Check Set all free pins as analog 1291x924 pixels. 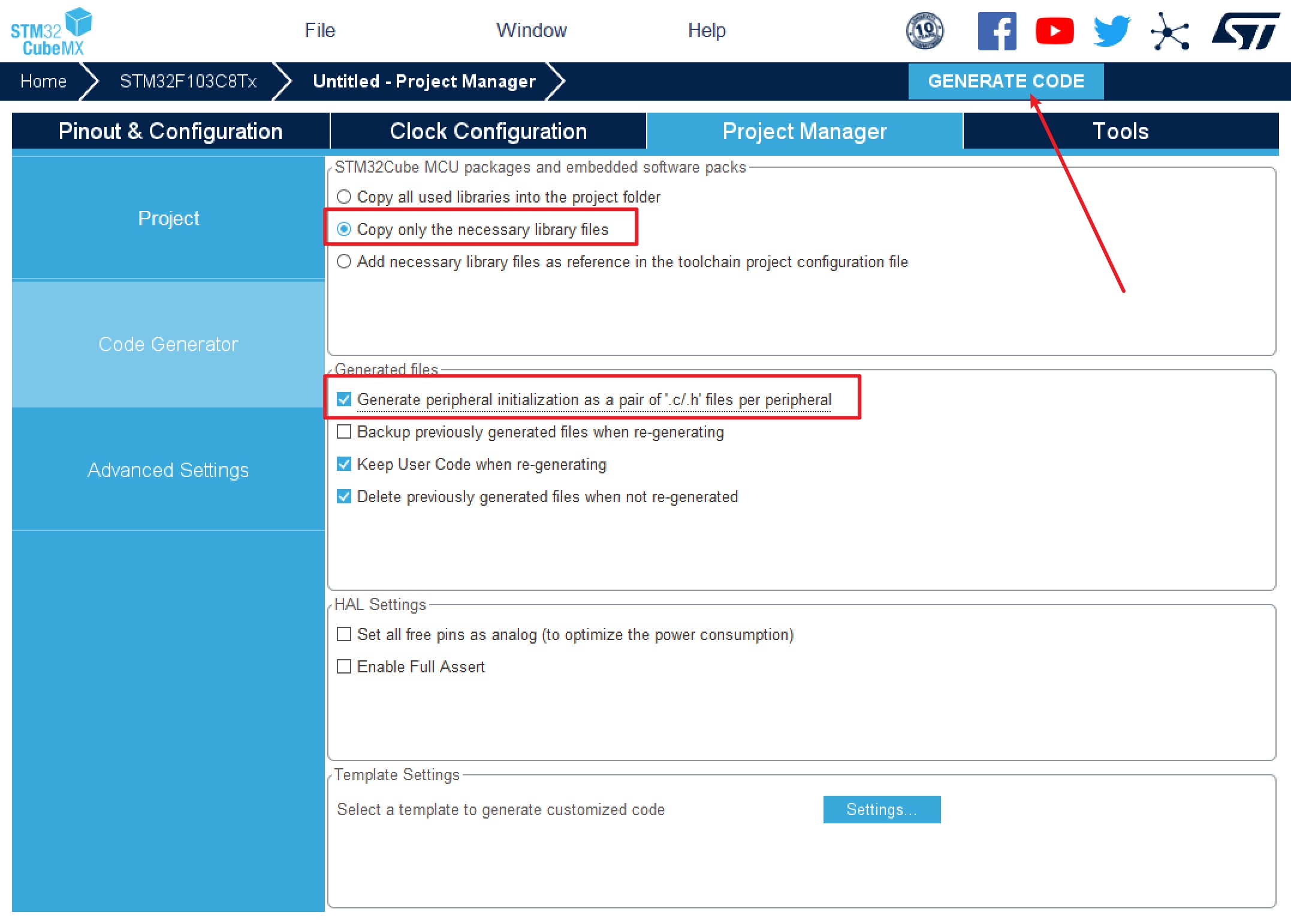[344, 634]
